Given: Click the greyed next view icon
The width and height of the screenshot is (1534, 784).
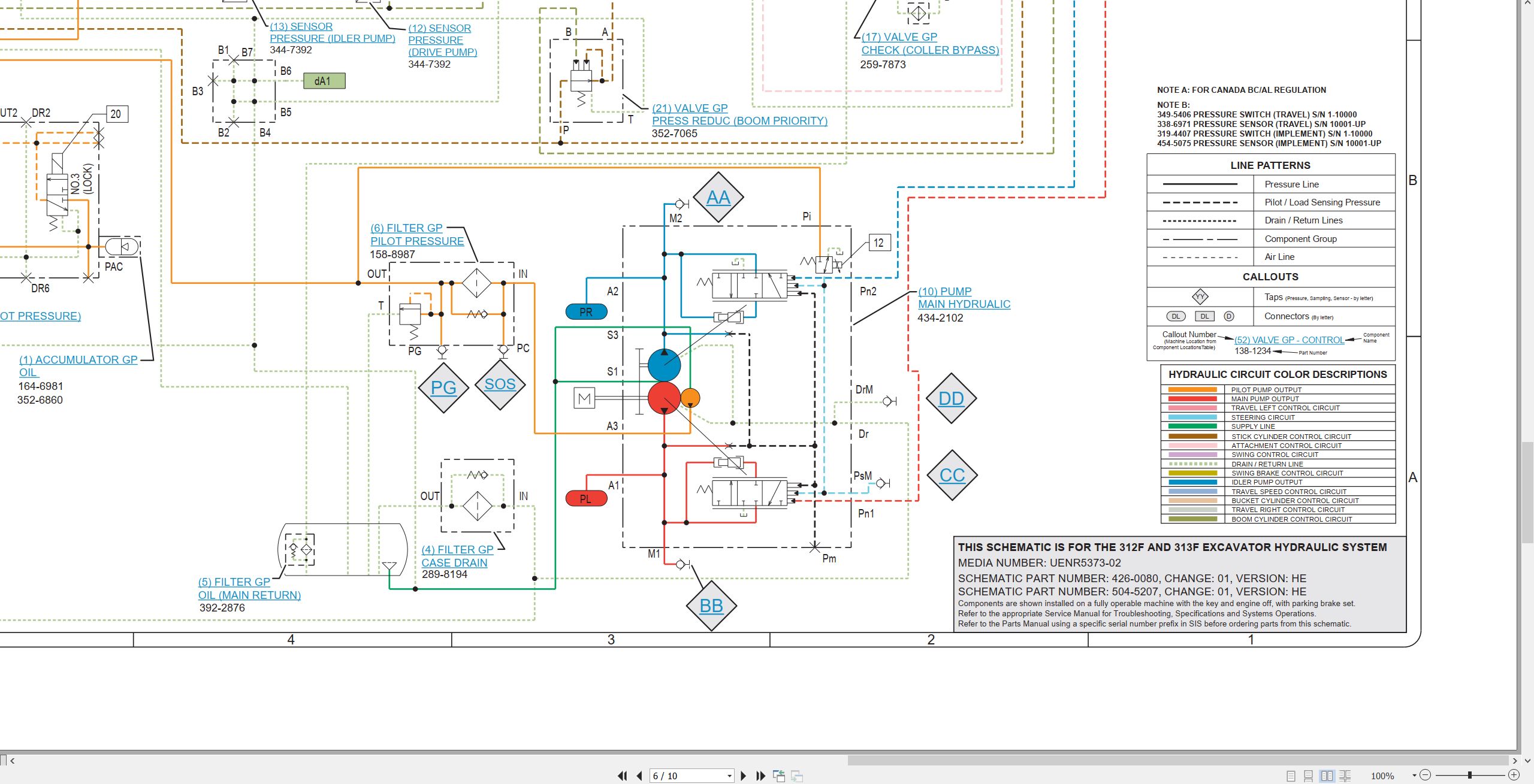Looking at the screenshot, I should (x=797, y=776).
